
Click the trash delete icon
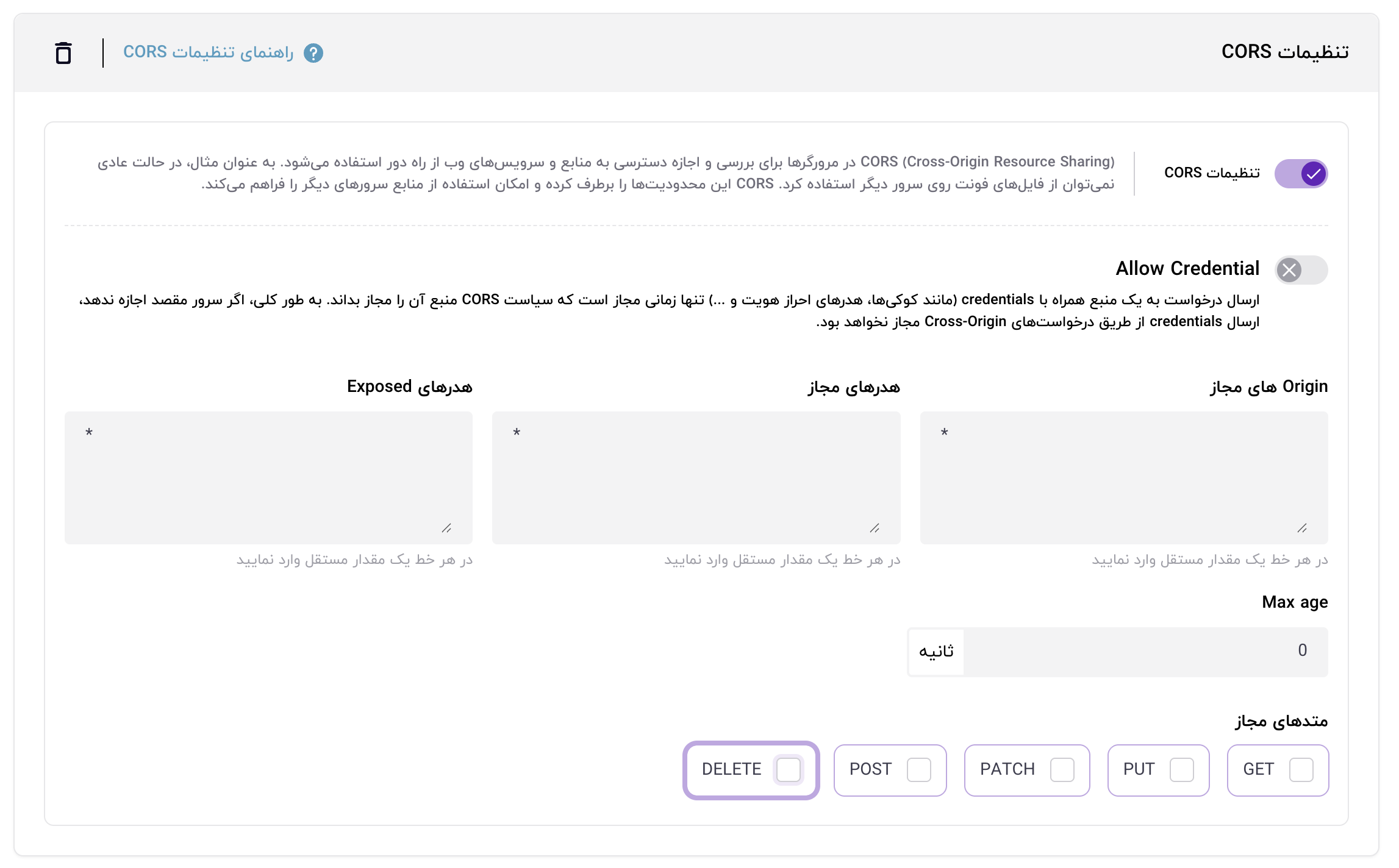coord(63,53)
